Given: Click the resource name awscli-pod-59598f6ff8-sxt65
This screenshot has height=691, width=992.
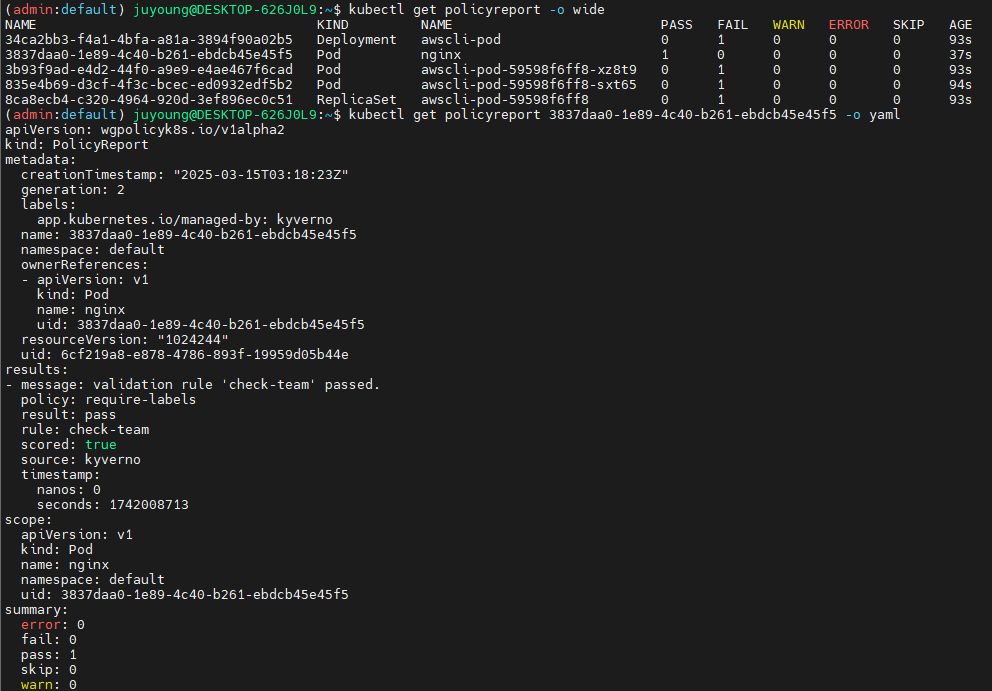Looking at the screenshot, I should coord(528,85).
